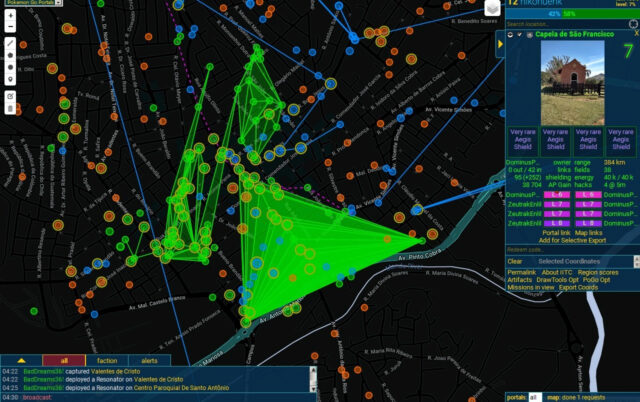Expand the chat panel with up arrow
Screen dimensions: 640x402
click(21, 360)
